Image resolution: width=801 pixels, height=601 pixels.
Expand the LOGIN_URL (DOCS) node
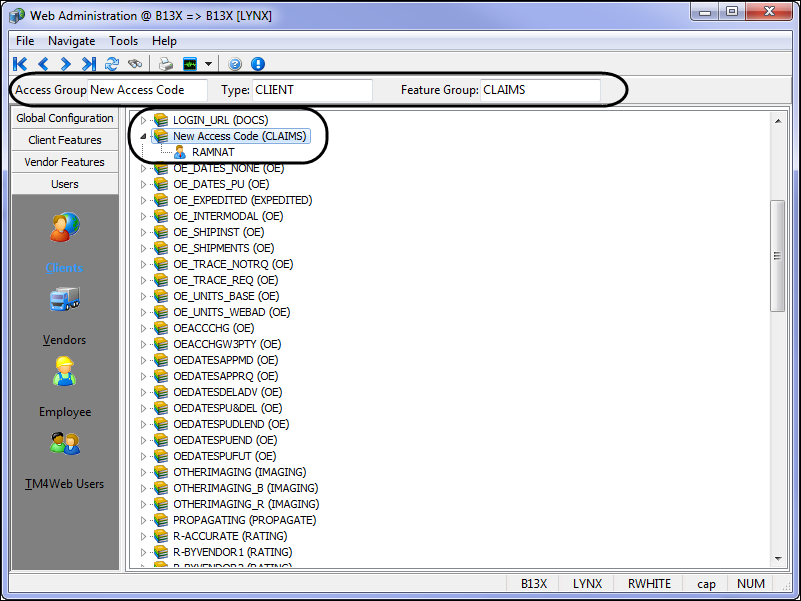point(144,120)
